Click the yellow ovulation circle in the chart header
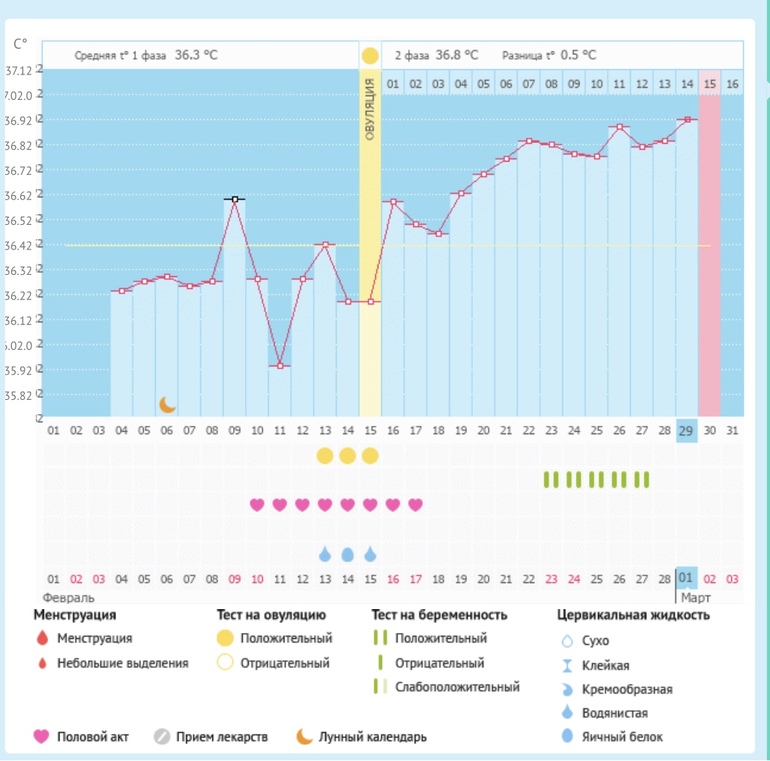770x761 pixels. pos(370,56)
